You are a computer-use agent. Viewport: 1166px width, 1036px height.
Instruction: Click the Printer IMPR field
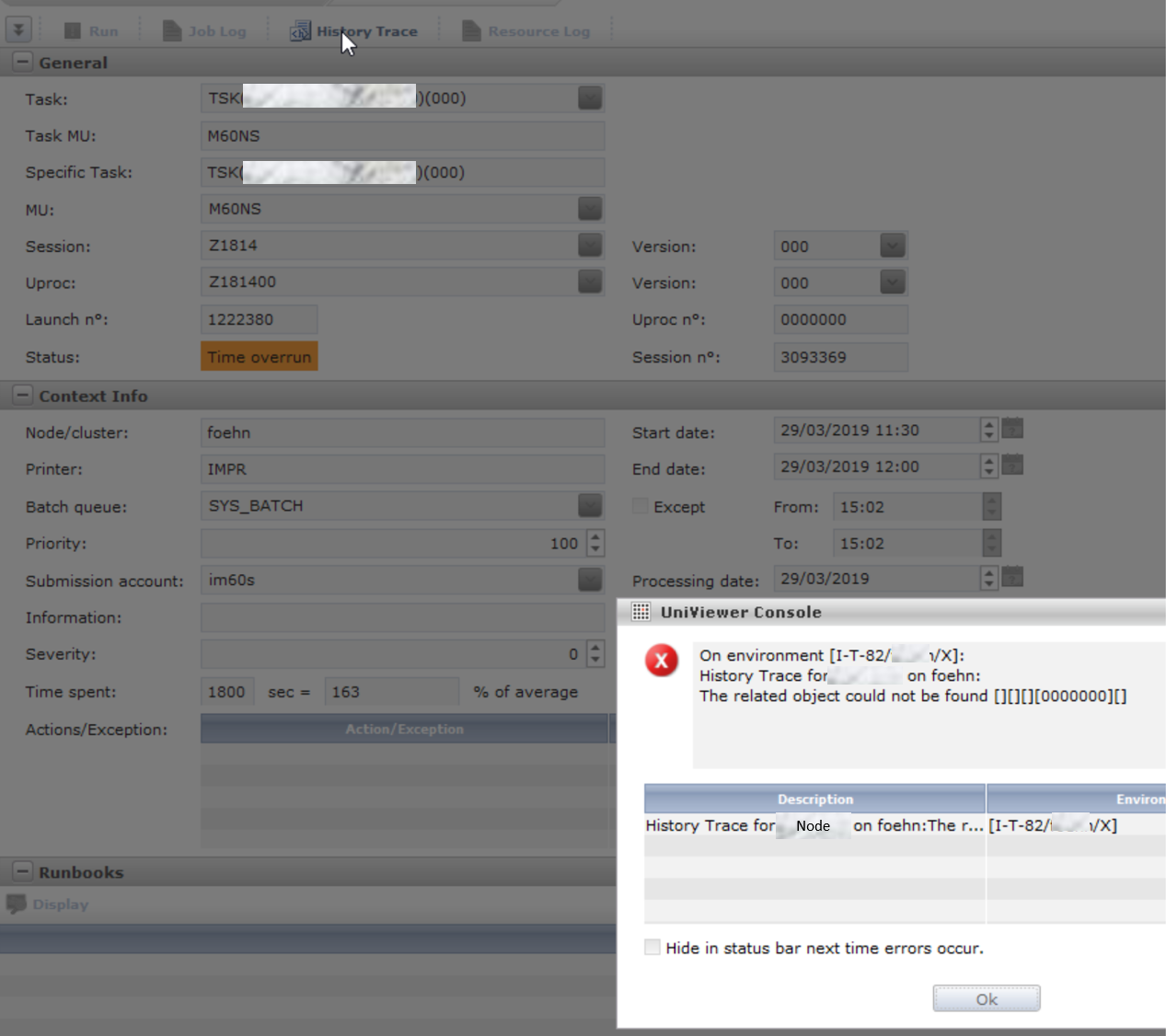(402, 469)
